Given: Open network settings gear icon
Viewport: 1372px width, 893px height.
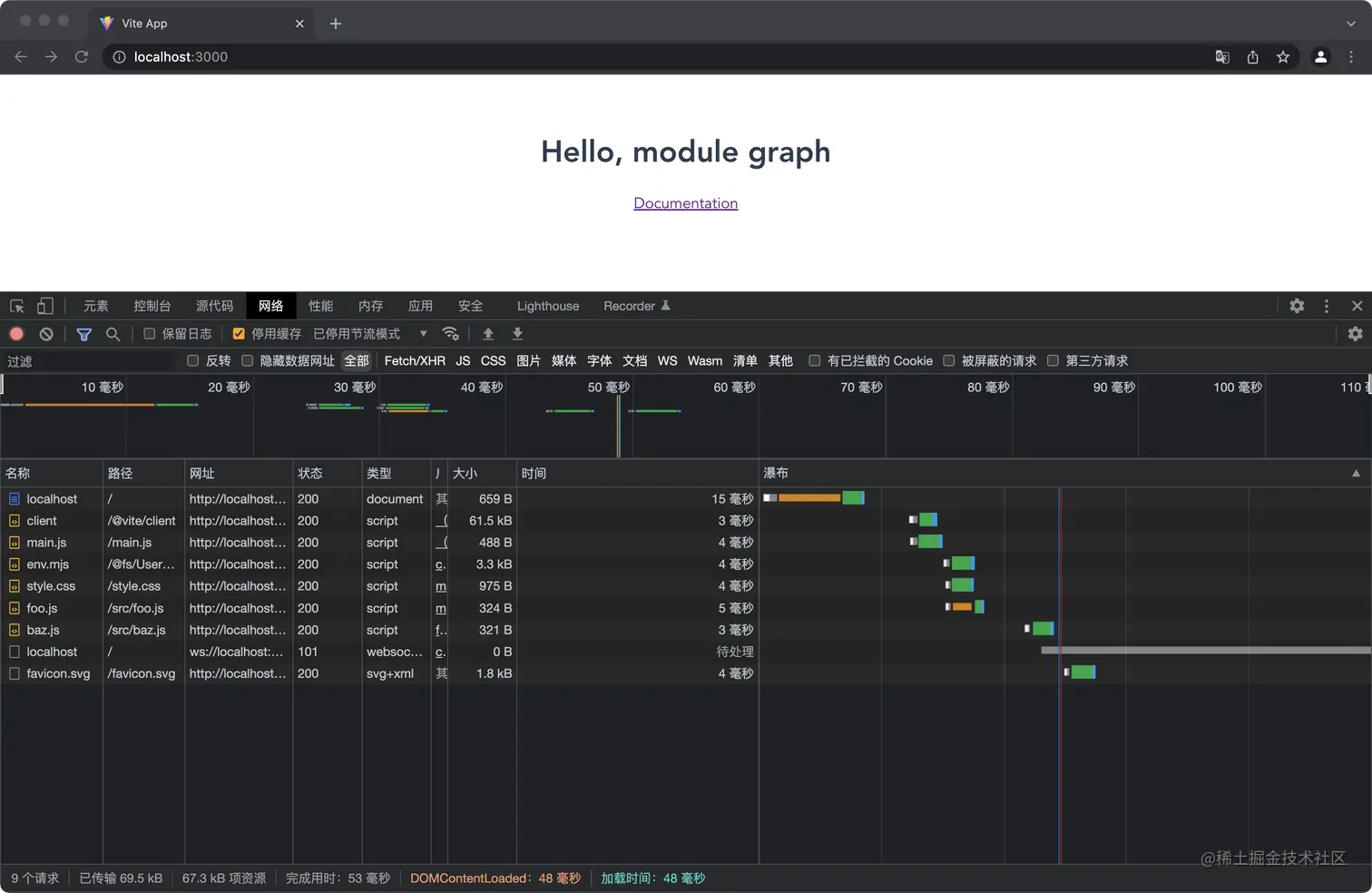Looking at the screenshot, I should [x=1355, y=334].
